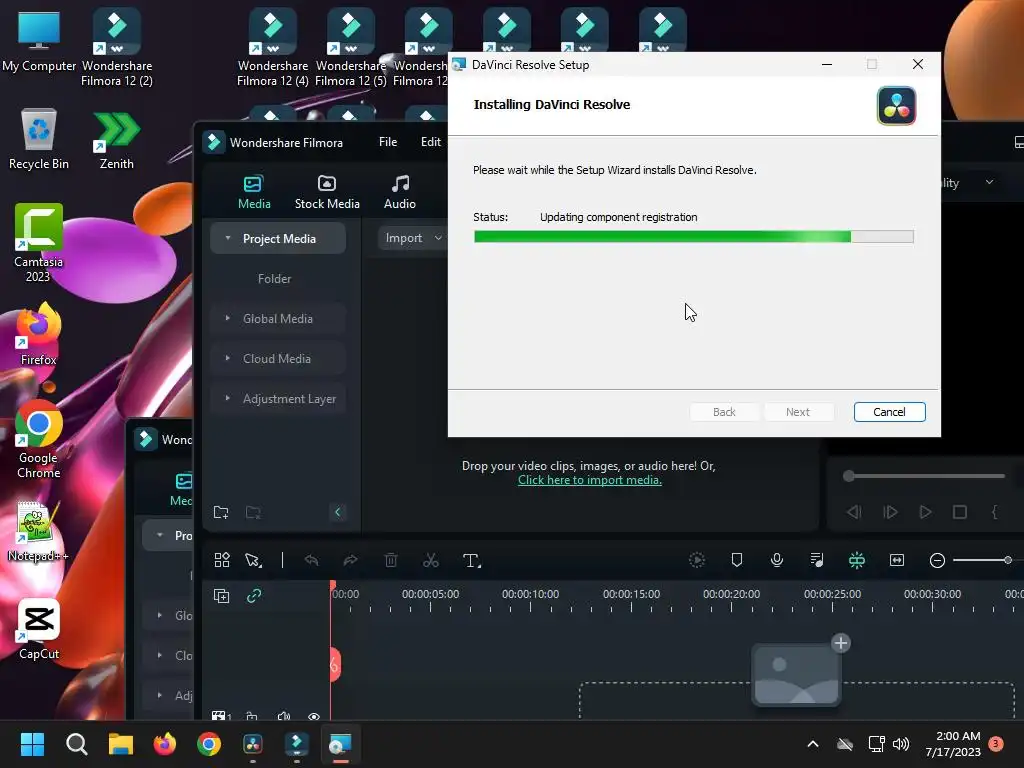
Task: Collapse the Project Media tree item
Action: coord(228,238)
